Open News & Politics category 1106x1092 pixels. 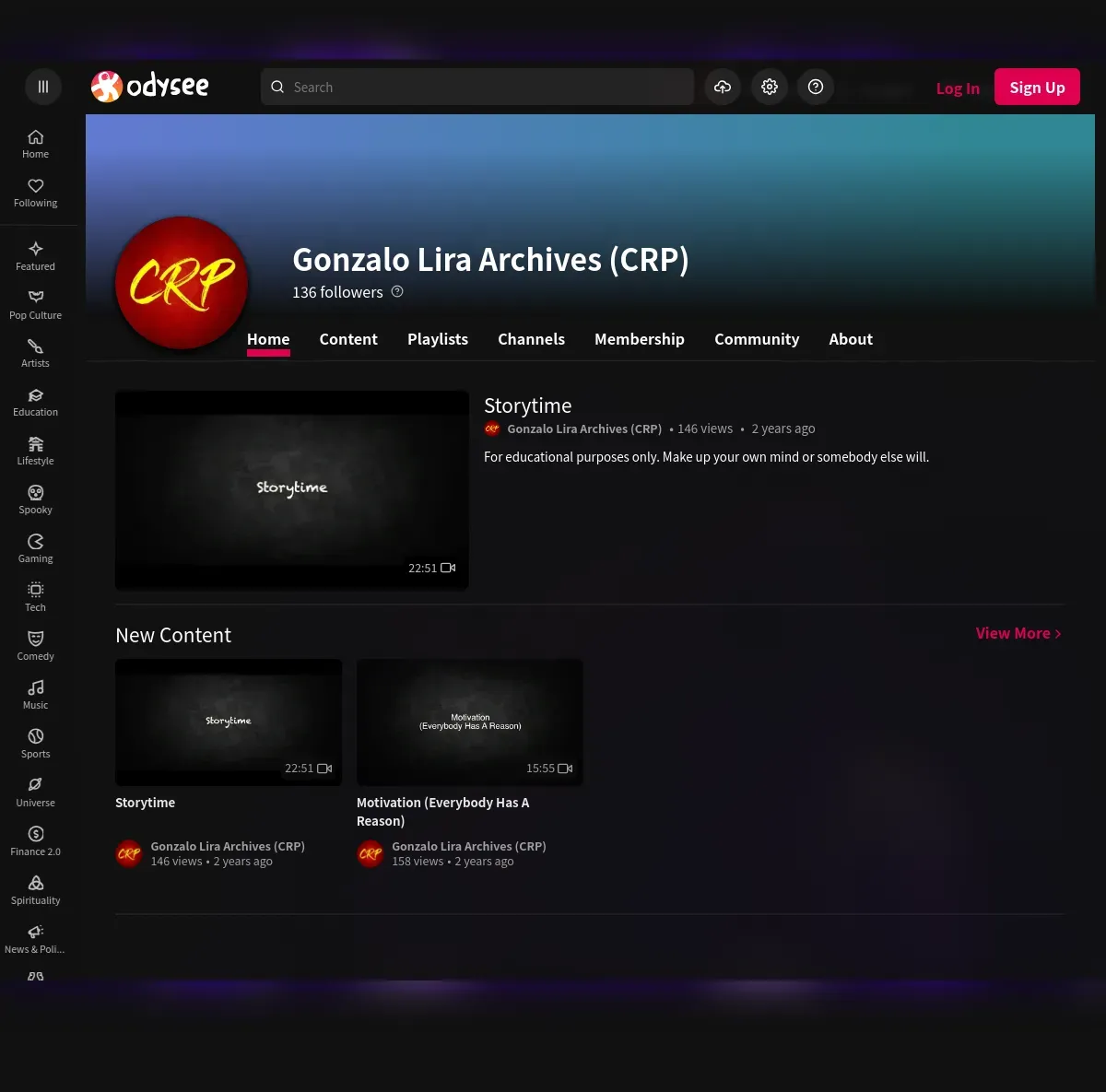[x=36, y=939]
